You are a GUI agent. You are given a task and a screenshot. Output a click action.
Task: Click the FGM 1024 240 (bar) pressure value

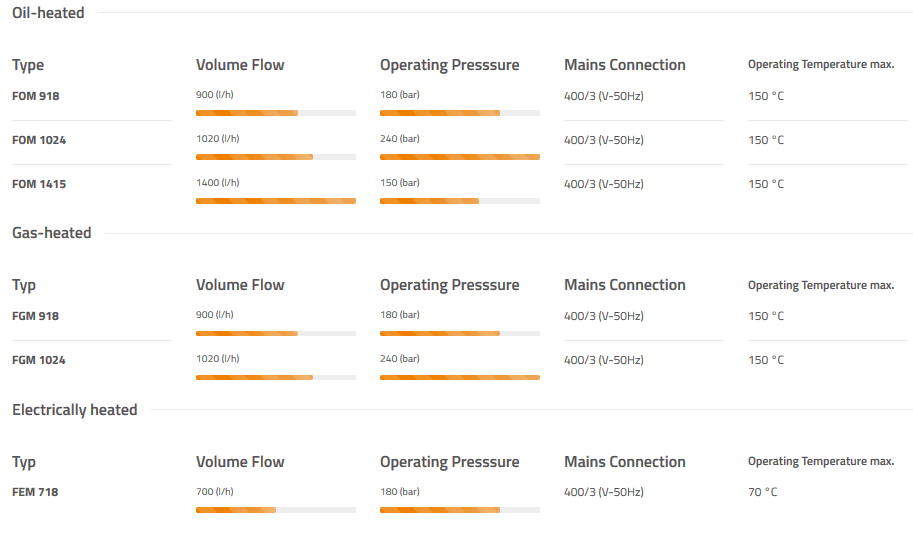(400, 359)
